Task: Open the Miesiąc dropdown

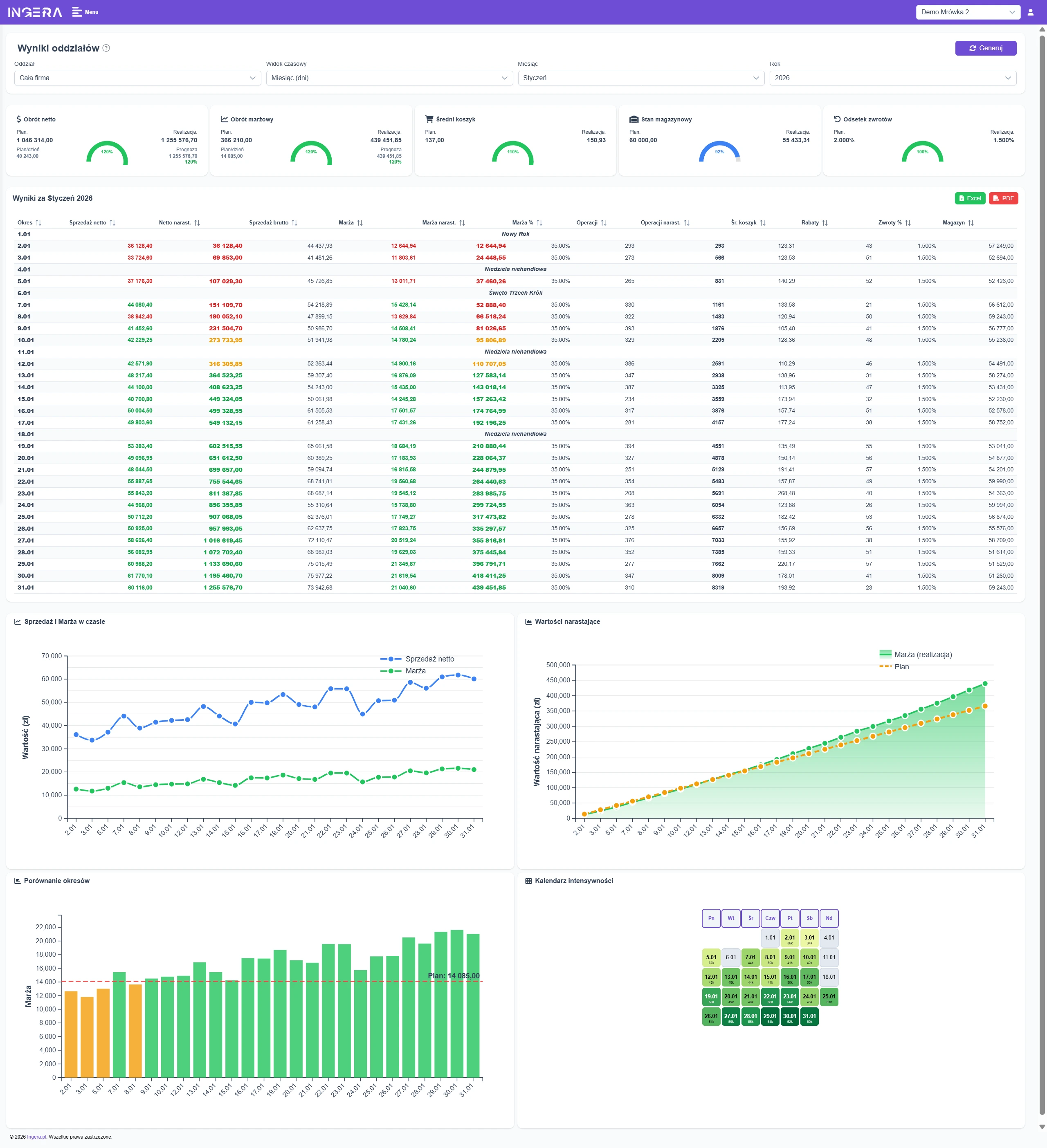Action: pos(641,78)
